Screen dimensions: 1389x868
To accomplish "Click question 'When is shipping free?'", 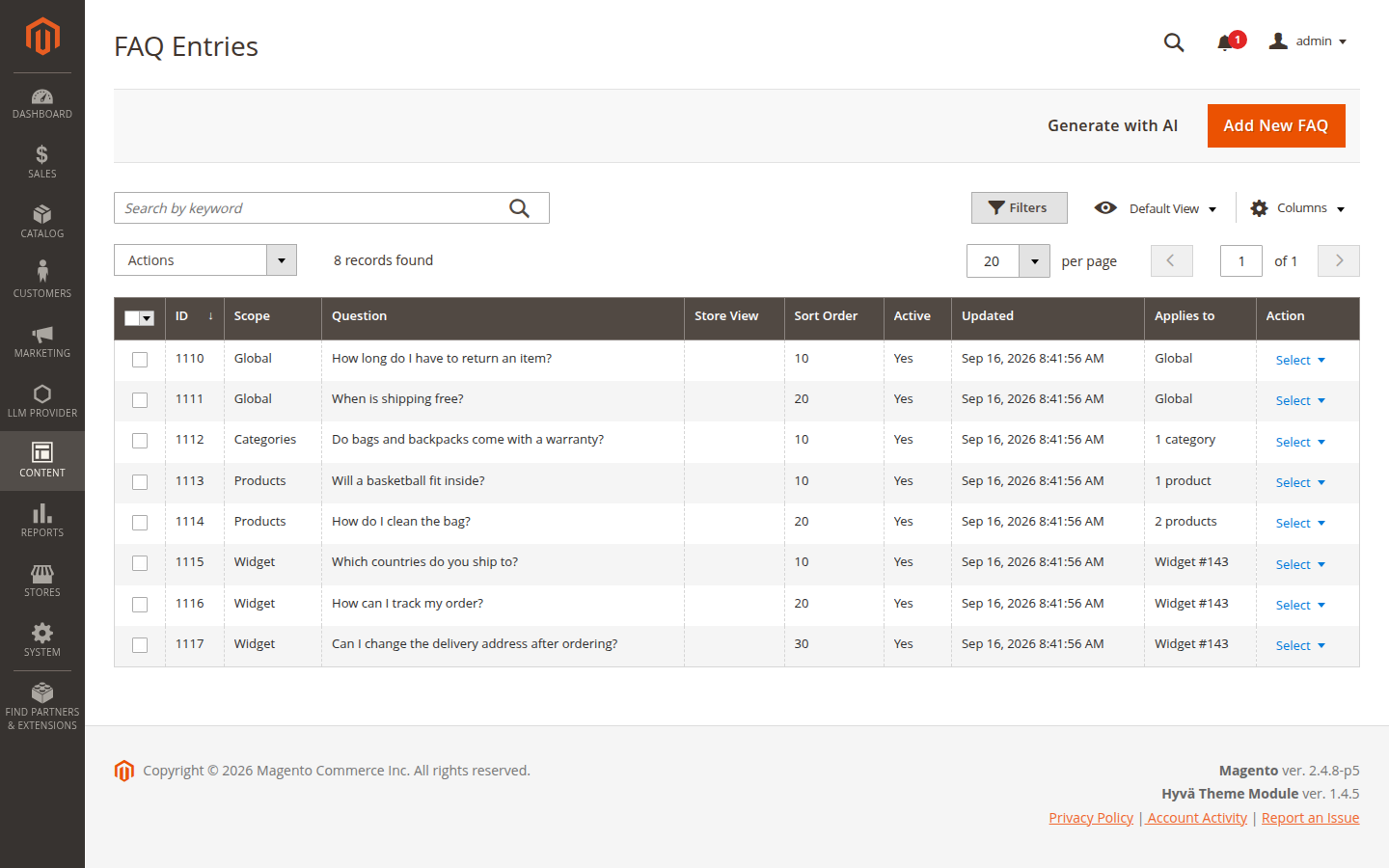I will 397,399.
